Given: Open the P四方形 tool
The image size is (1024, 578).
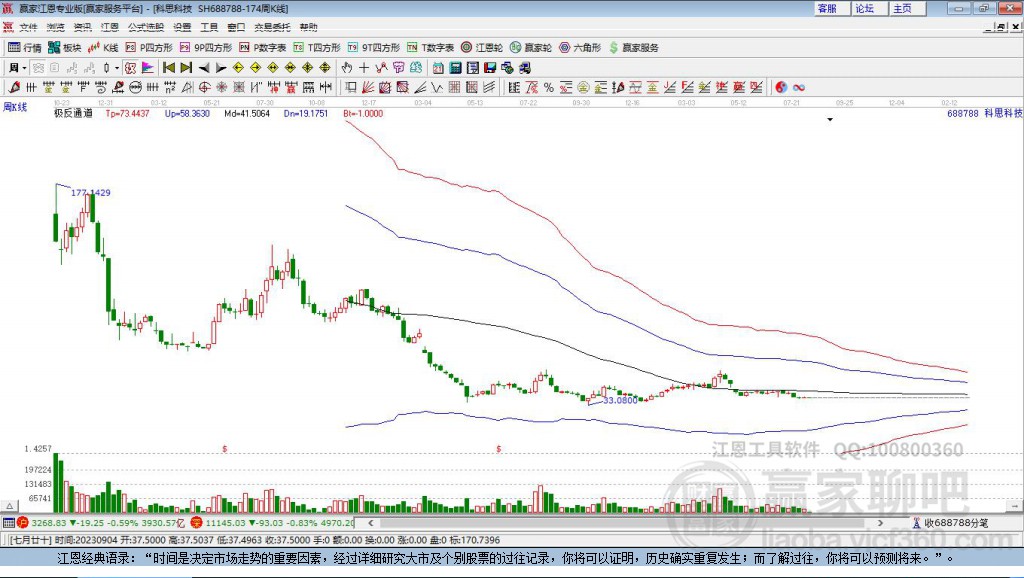Looking at the screenshot, I should click(x=149, y=48).
